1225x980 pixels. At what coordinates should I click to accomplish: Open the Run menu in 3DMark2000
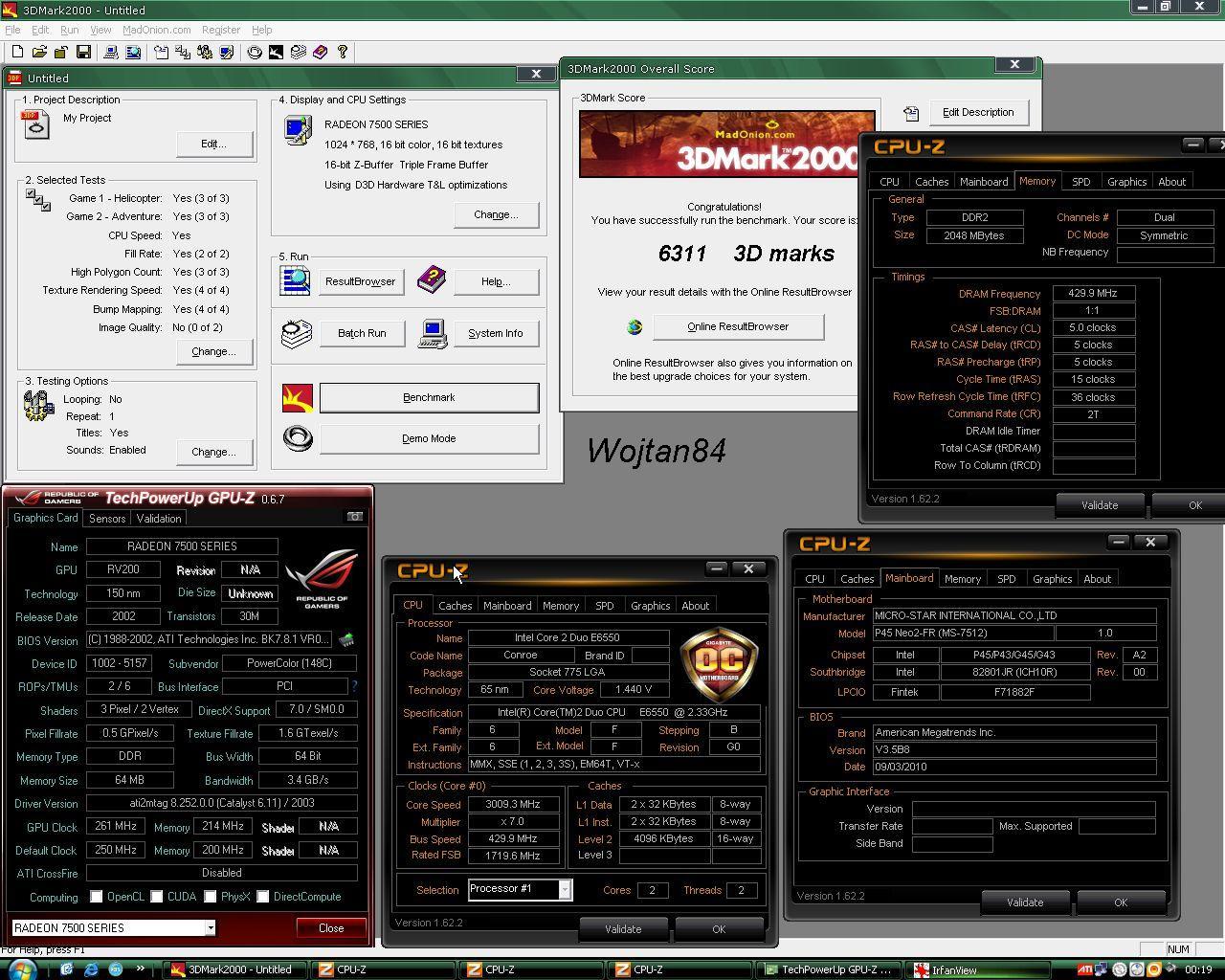(x=70, y=30)
